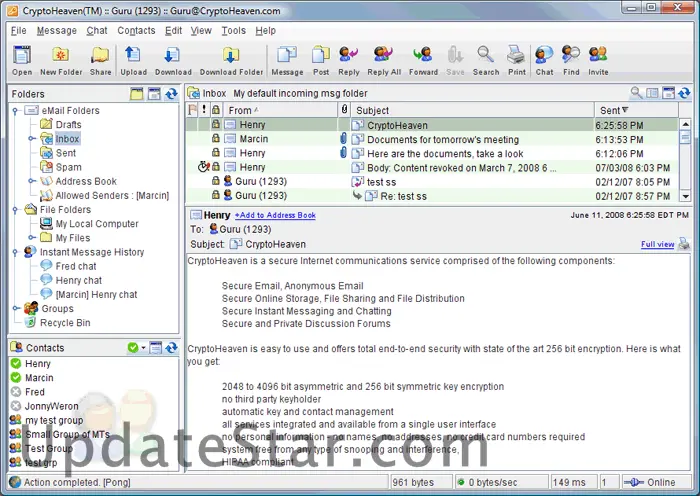Click message list scrollbar up arrow

(x=685, y=124)
